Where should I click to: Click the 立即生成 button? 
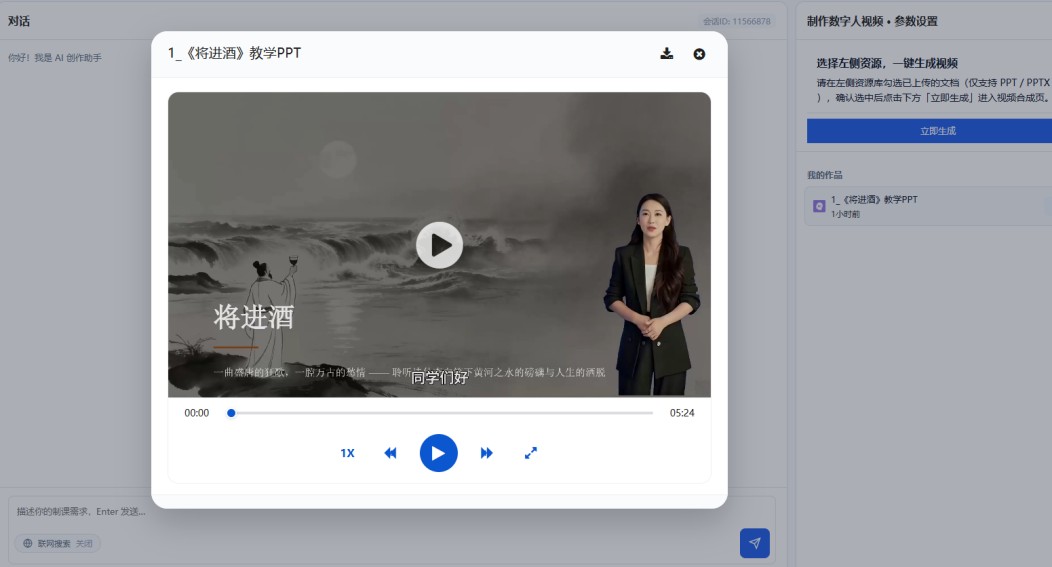pyautogui.click(x=929, y=131)
